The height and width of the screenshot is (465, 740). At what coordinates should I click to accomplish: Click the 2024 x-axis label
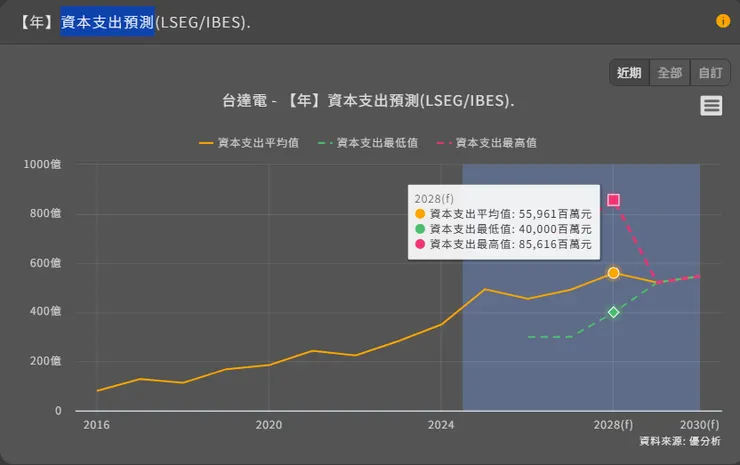441,425
